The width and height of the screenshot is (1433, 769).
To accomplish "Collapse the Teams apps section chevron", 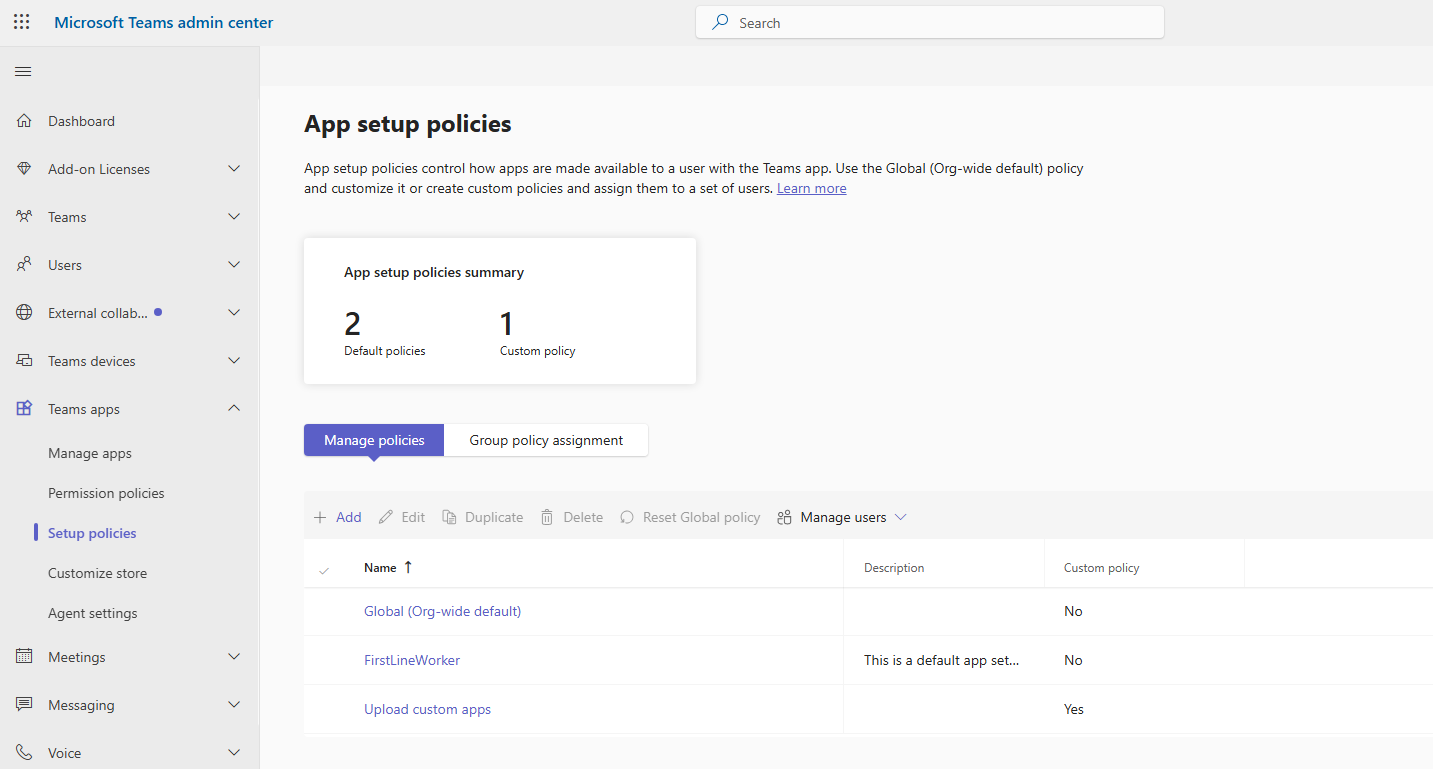I will [x=234, y=409].
